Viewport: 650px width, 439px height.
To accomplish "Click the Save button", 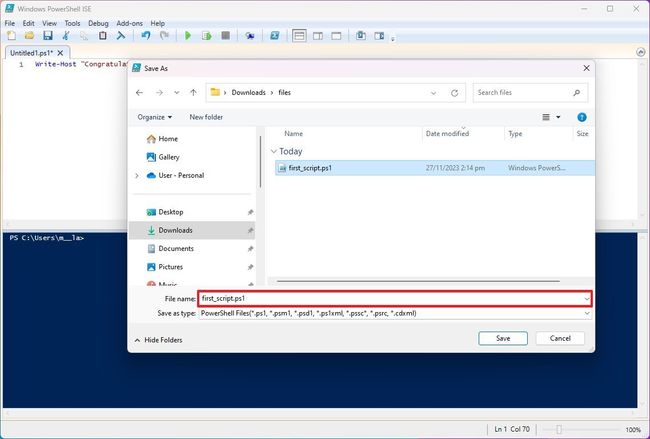I will (x=503, y=338).
